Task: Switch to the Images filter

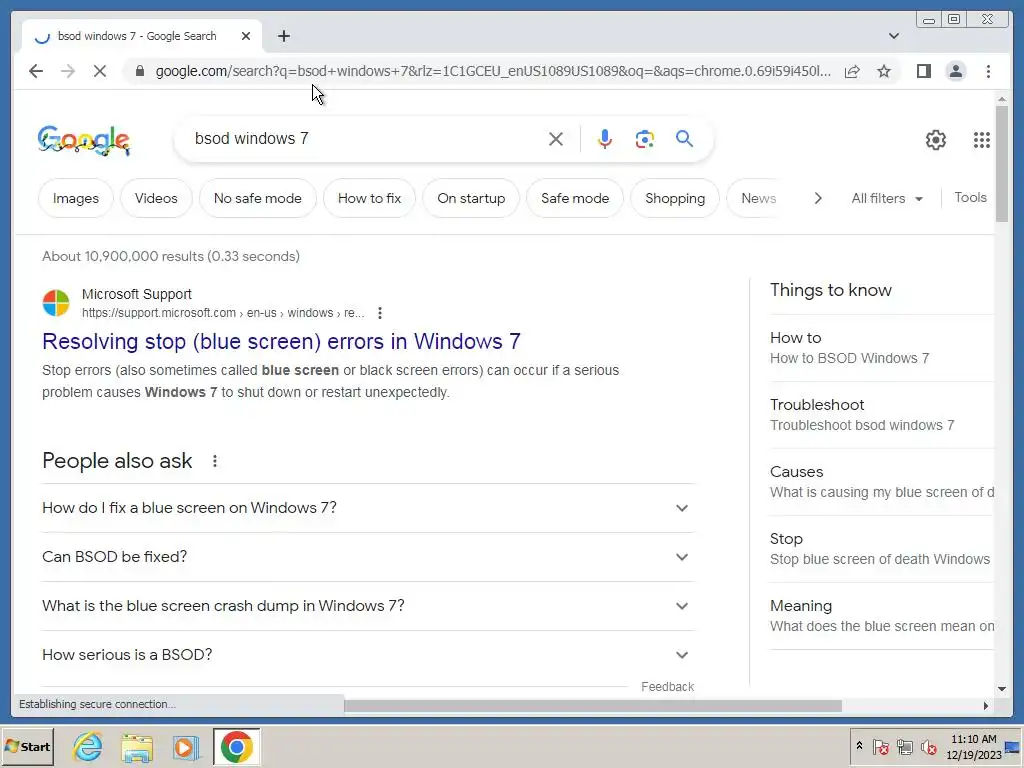Action: click(76, 198)
